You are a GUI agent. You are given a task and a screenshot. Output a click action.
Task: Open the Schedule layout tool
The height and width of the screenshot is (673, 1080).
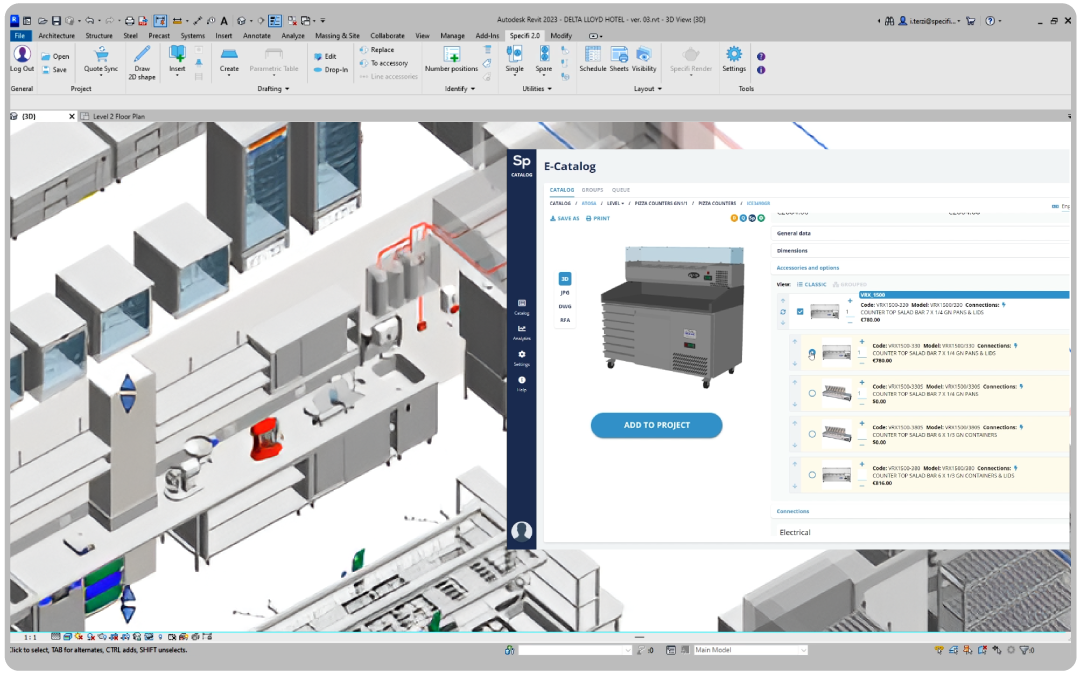tap(592, 59)
